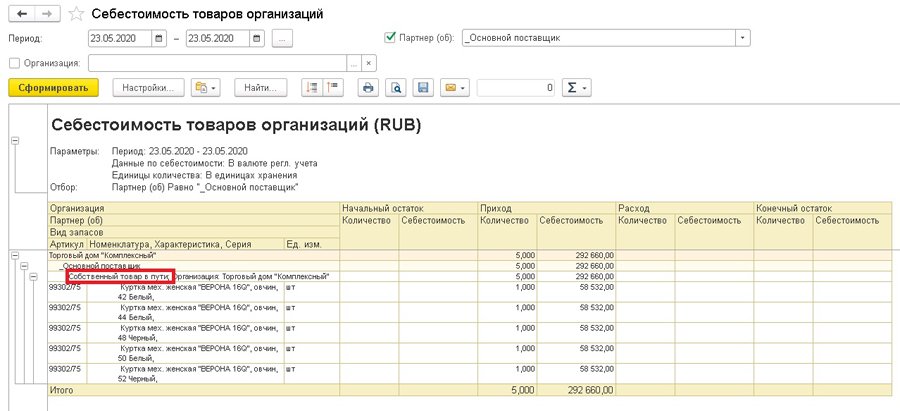Click the print icon in toolbar
Screen dimensions: 900x411
coord(368,88)
